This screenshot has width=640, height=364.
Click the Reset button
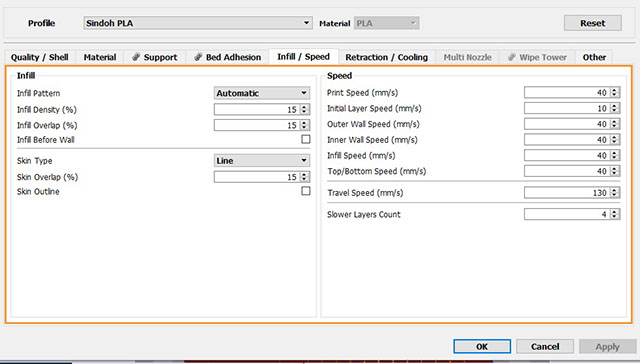pyautogui.click(x=593, y=23)
